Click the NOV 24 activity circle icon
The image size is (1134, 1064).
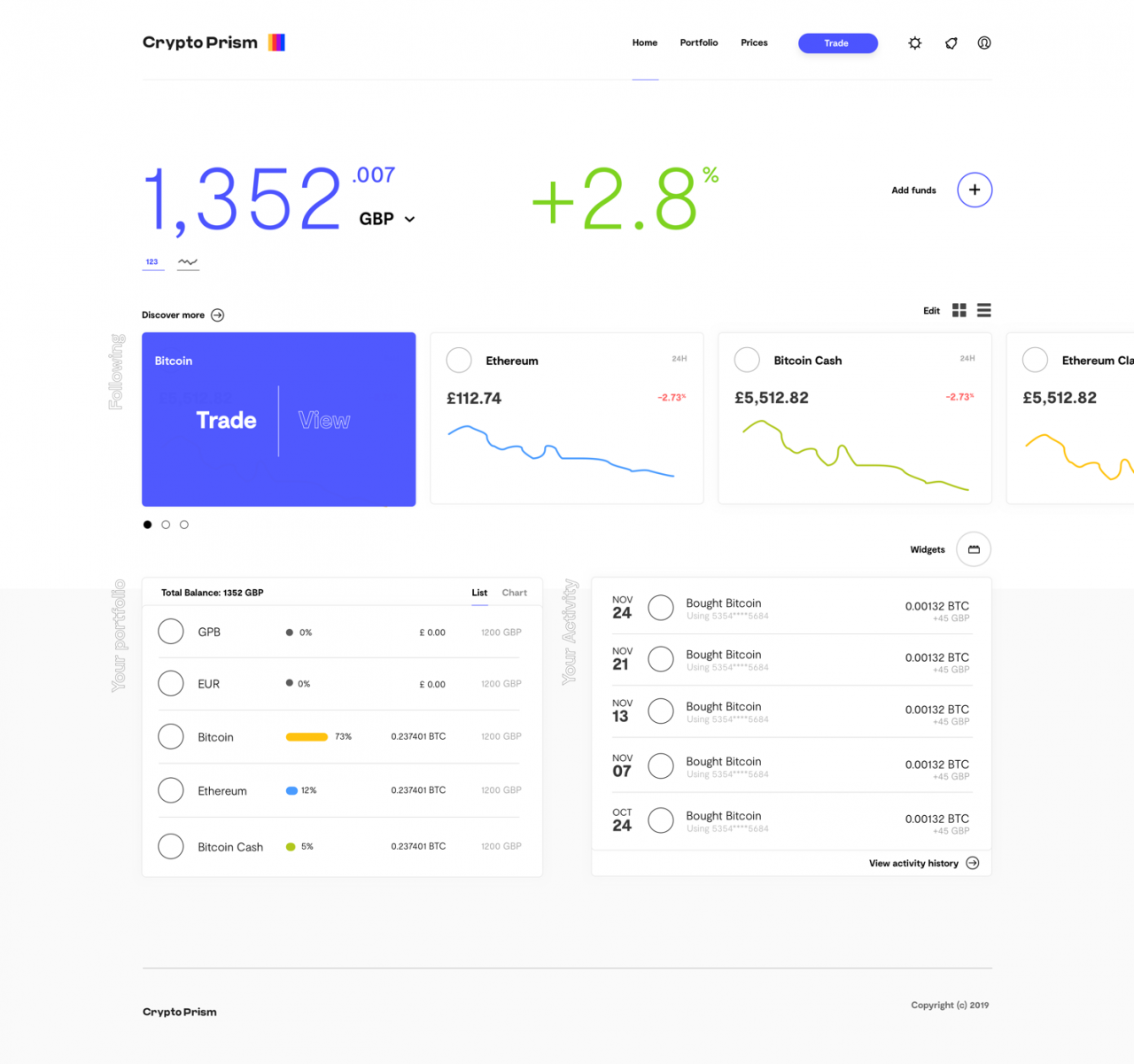click(661, 608)
